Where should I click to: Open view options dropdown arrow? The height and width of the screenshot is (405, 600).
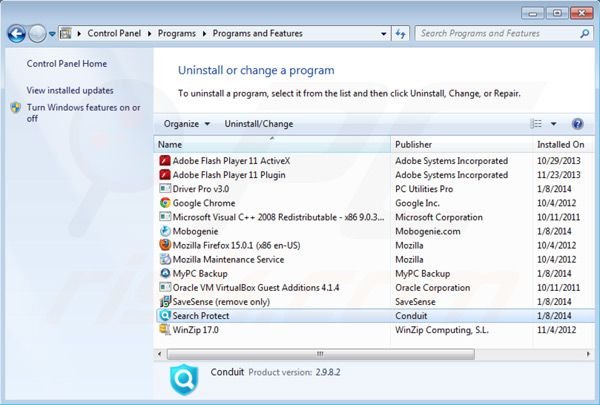coord(553,124)
